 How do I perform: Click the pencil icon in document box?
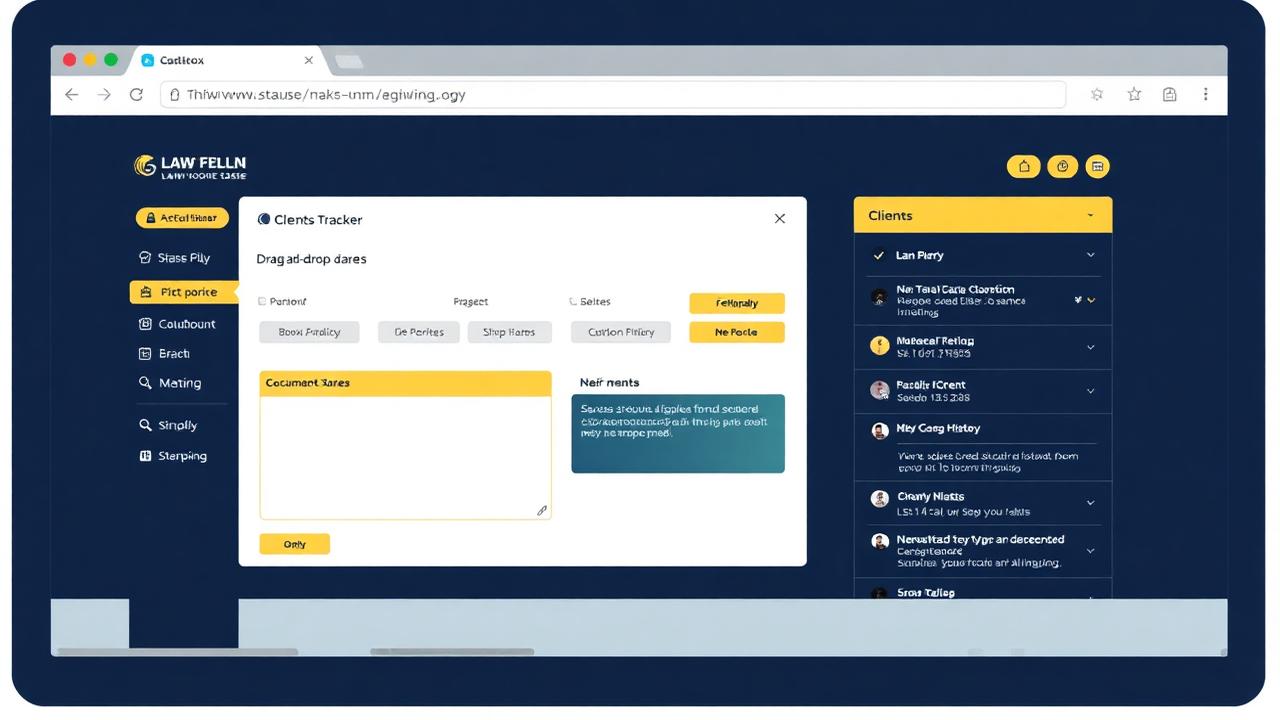coord(542,510)
